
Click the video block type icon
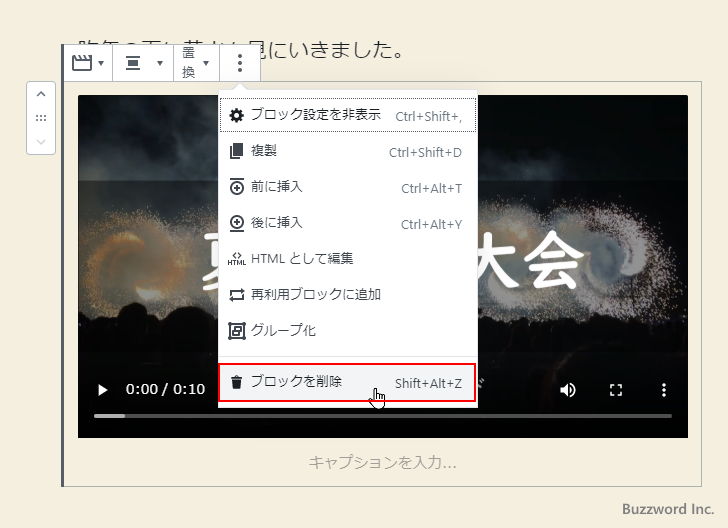click(87, 63)
